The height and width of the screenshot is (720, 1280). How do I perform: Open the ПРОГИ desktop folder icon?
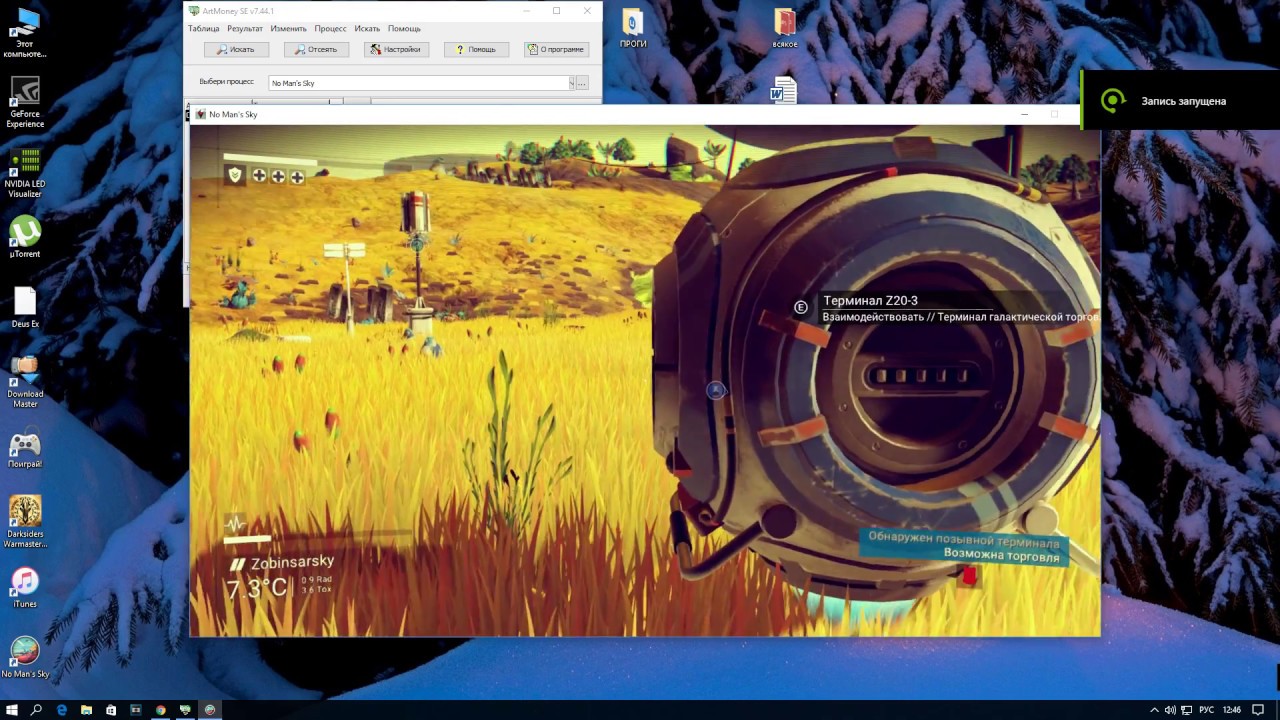pyautogui.click(x=633, y=28)
